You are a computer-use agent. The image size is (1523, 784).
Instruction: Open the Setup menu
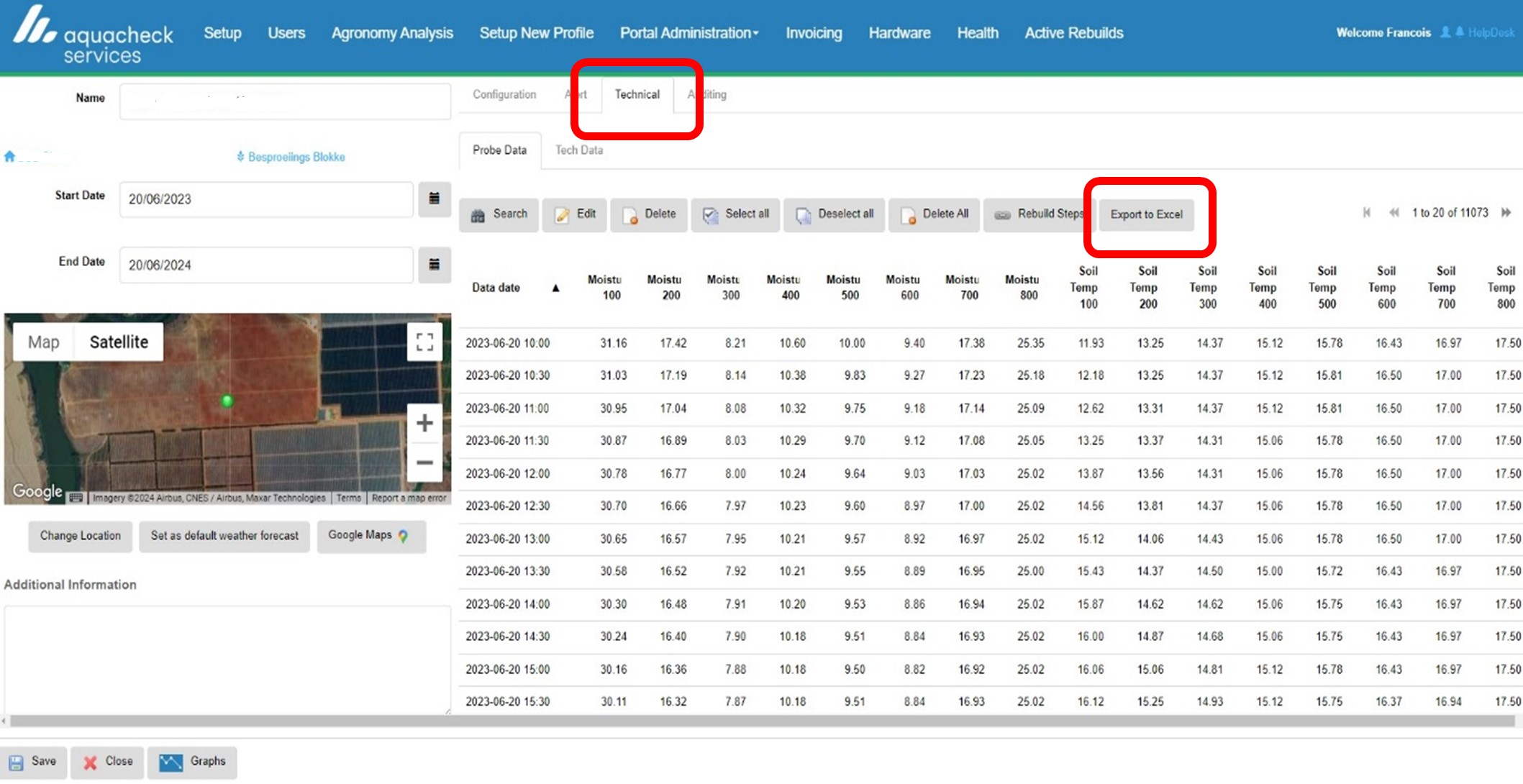click(222, 33)
